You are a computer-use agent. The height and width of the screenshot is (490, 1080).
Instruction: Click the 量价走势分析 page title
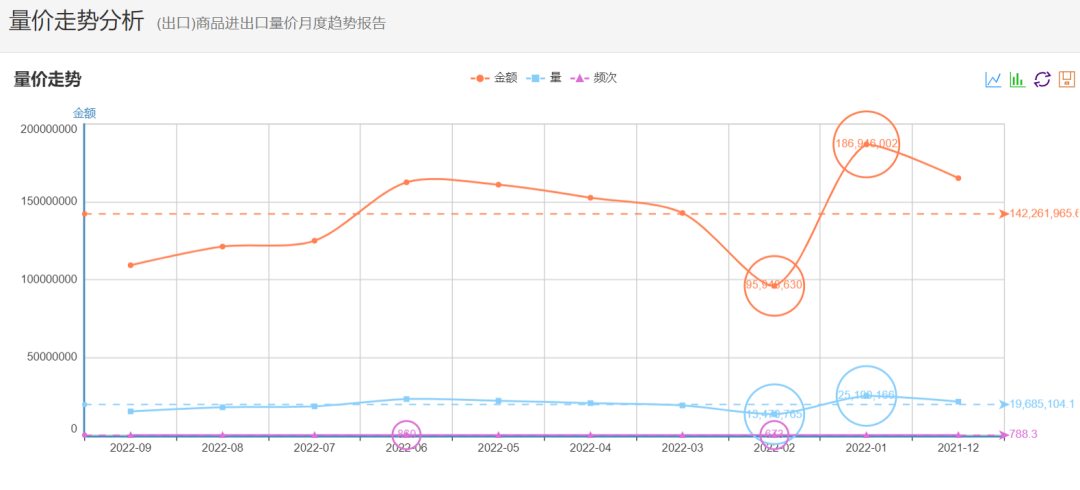76,21
